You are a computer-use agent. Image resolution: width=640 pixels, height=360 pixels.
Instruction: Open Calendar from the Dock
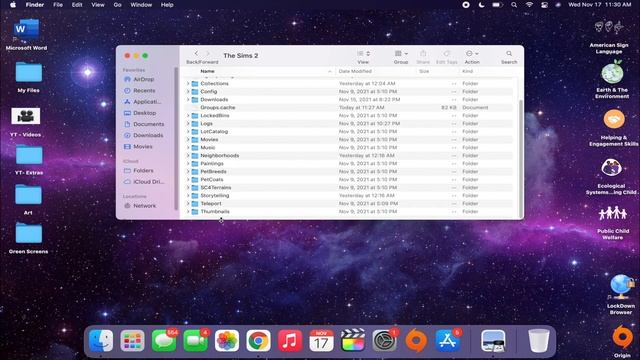[321, 340]
